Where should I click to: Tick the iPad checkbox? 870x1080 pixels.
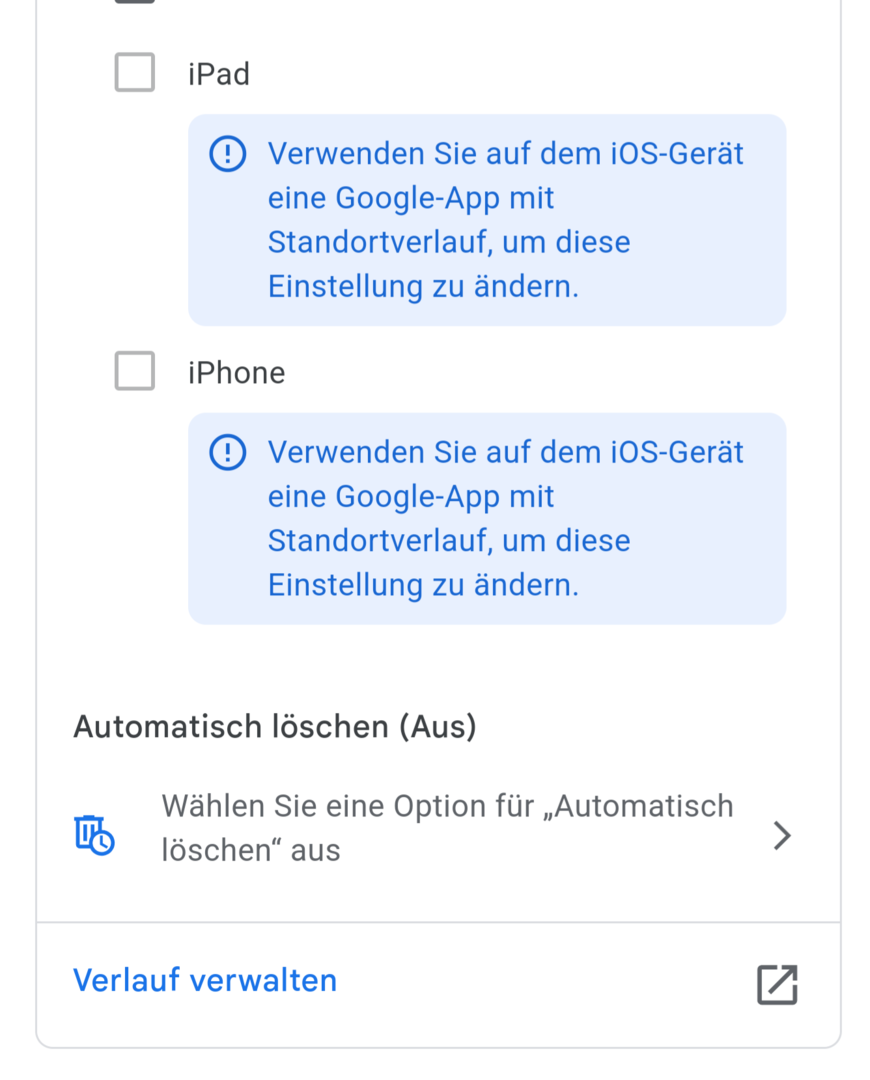[x=135, y=73]
